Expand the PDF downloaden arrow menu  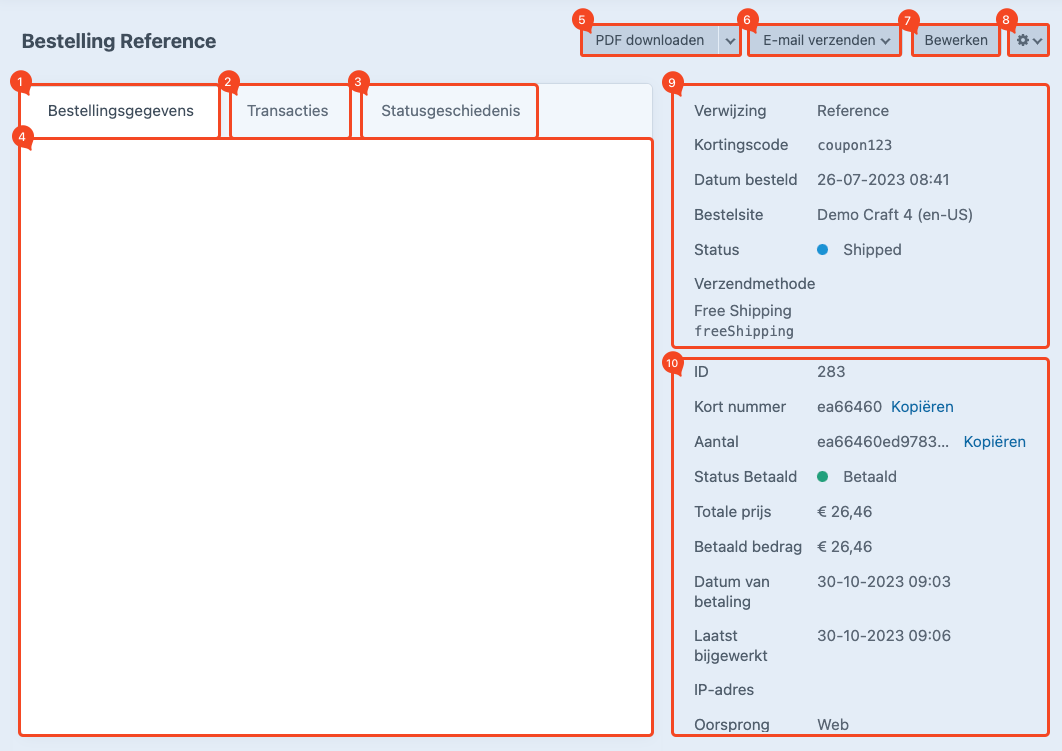pos(729,41)
